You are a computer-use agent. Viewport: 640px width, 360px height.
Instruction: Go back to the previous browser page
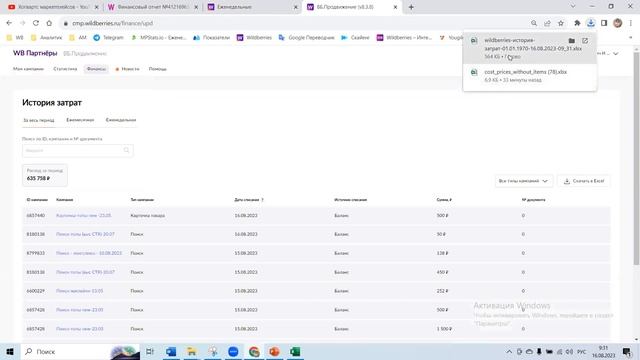(9, 23)
